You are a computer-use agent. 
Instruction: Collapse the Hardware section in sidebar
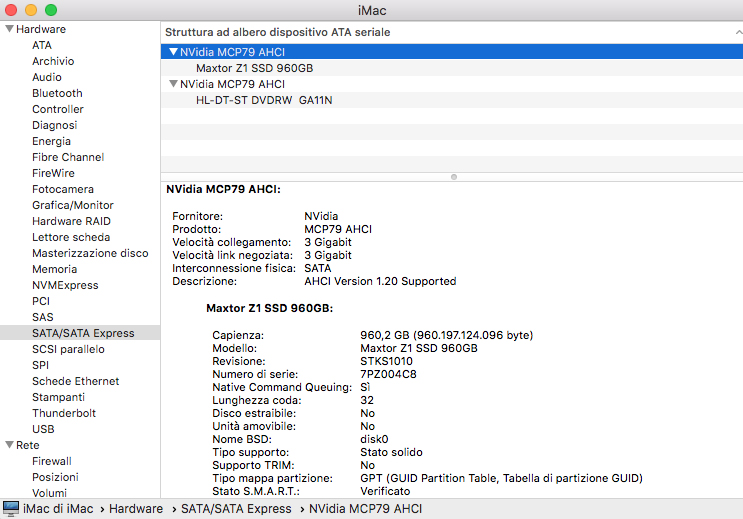click(9, 30)
